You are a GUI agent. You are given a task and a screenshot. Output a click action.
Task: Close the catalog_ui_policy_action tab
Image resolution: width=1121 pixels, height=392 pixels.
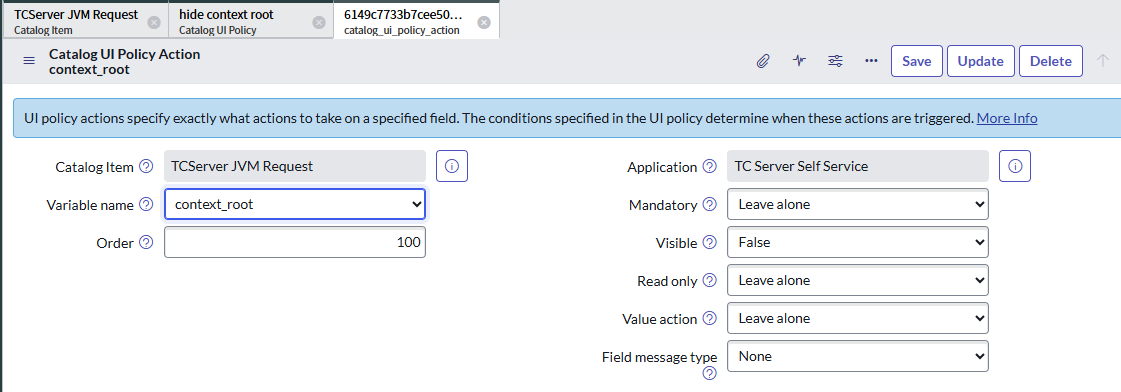pyautogui.click(x=483, y=22)
